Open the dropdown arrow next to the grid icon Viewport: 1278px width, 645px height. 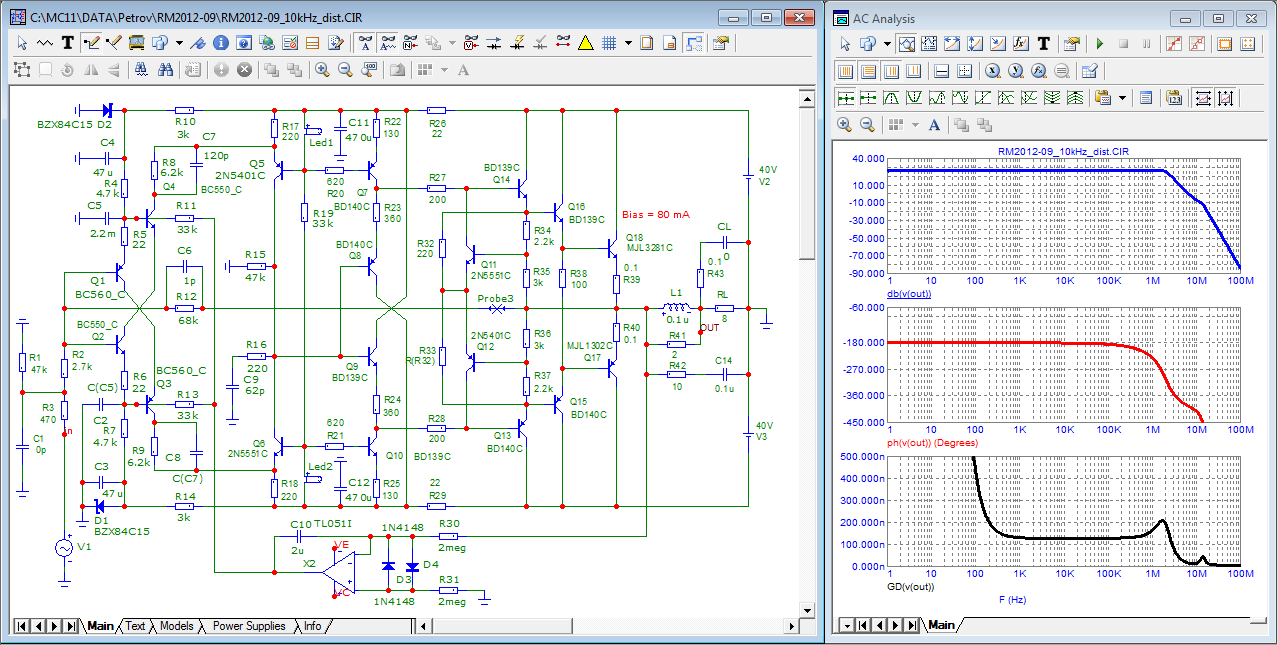(x=628, y=43)
